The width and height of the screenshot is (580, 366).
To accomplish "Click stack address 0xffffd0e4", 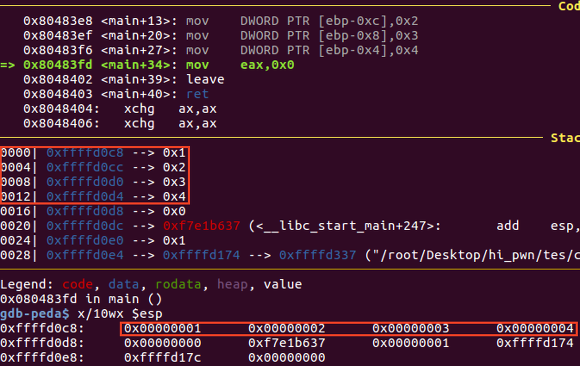I will pyautogui.click(x=85, y=255).
